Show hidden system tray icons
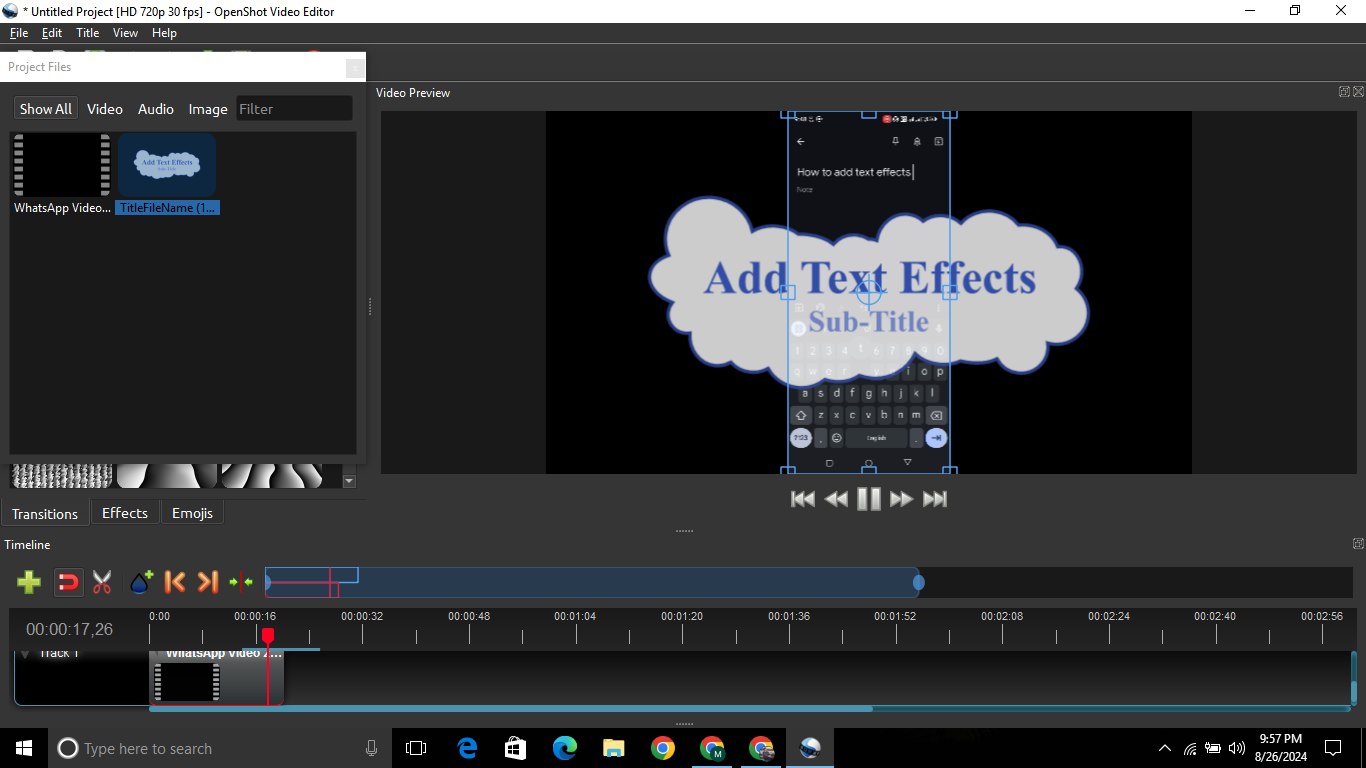The width and height of the screenshot is (1366, 768). tap(1164, 748)
